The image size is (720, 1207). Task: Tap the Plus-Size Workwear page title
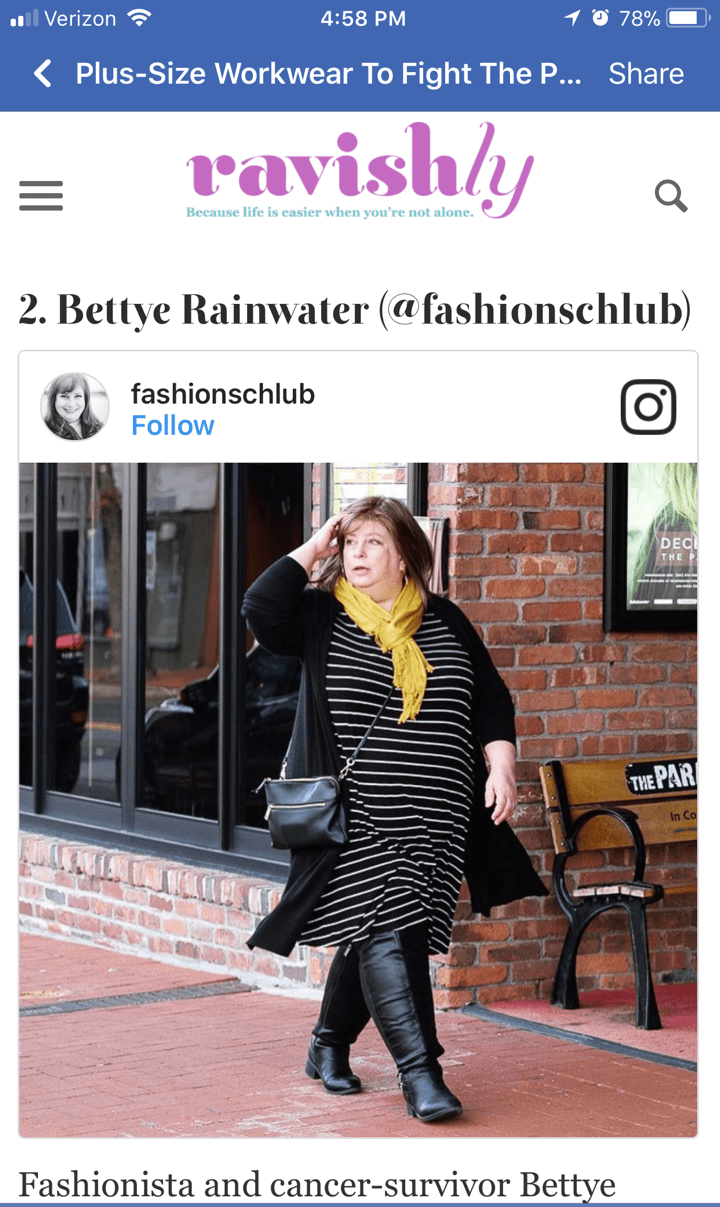328,74
